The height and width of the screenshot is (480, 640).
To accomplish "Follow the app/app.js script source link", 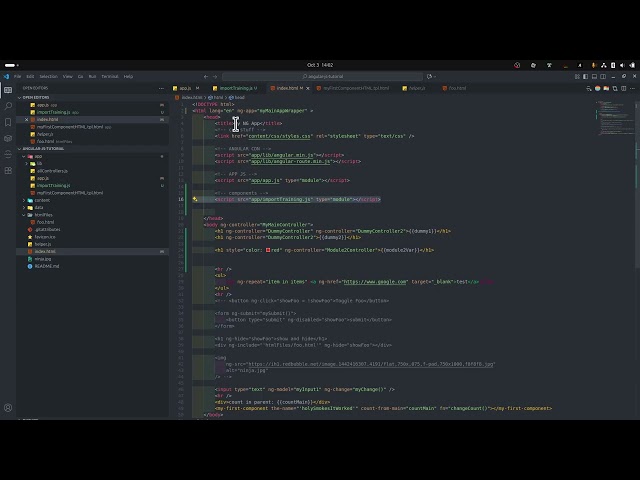I will 265,180.
